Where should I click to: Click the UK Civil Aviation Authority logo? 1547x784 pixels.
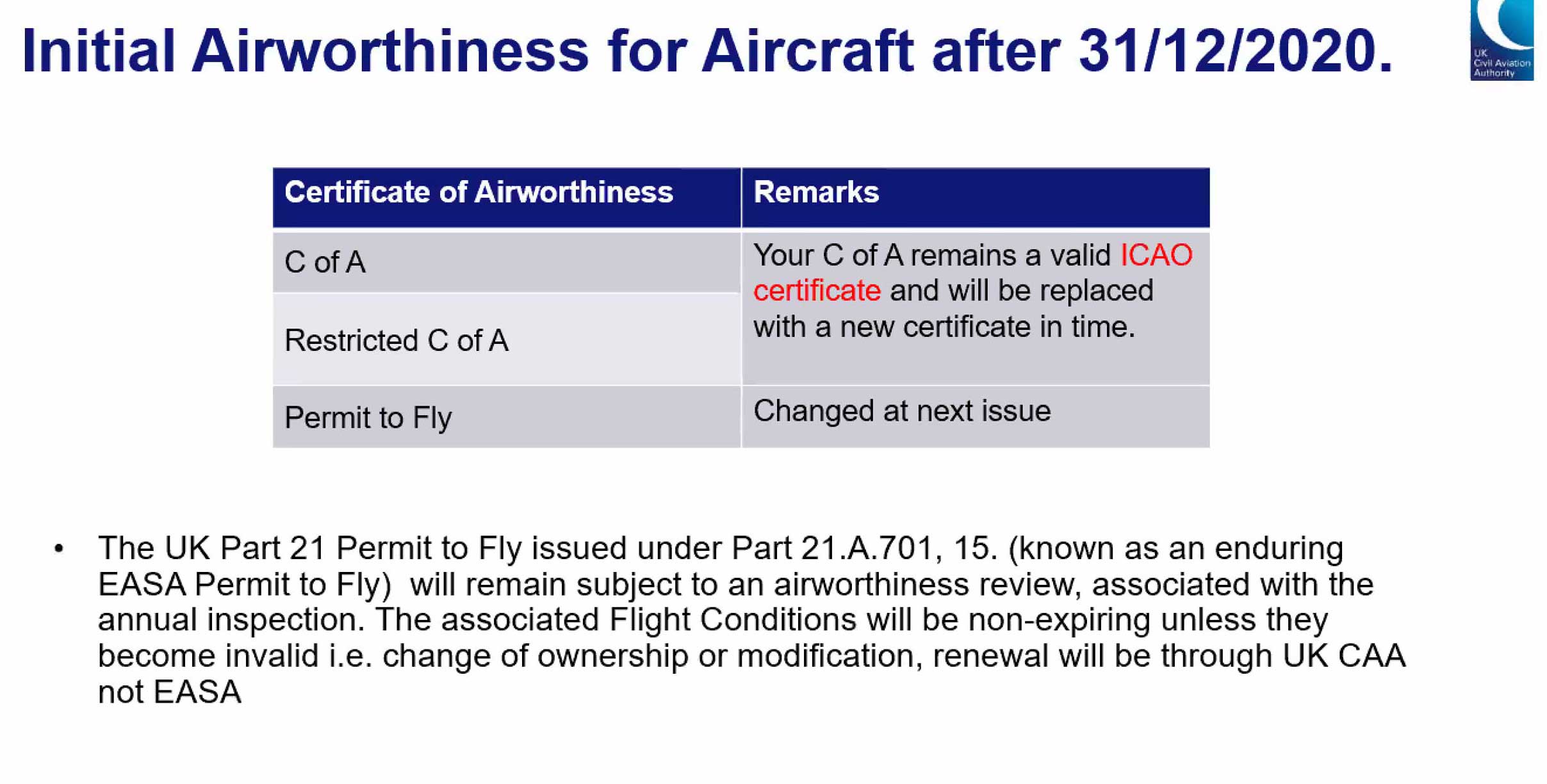1501,40
